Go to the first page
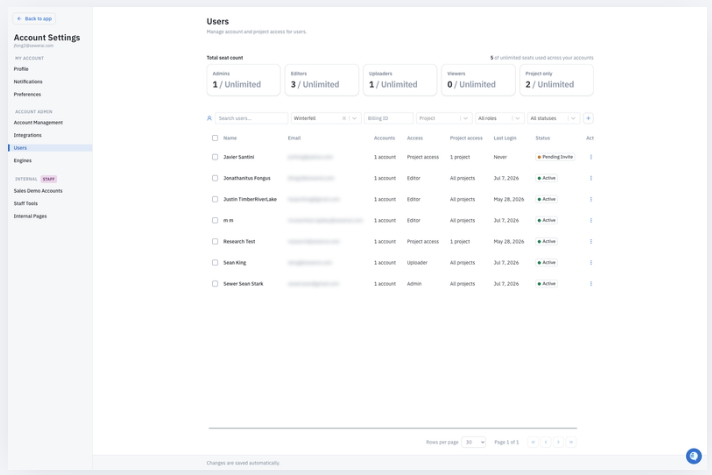The height and width of the screenshot is (475, 712). pyautogui.click(x=533, y=442)
